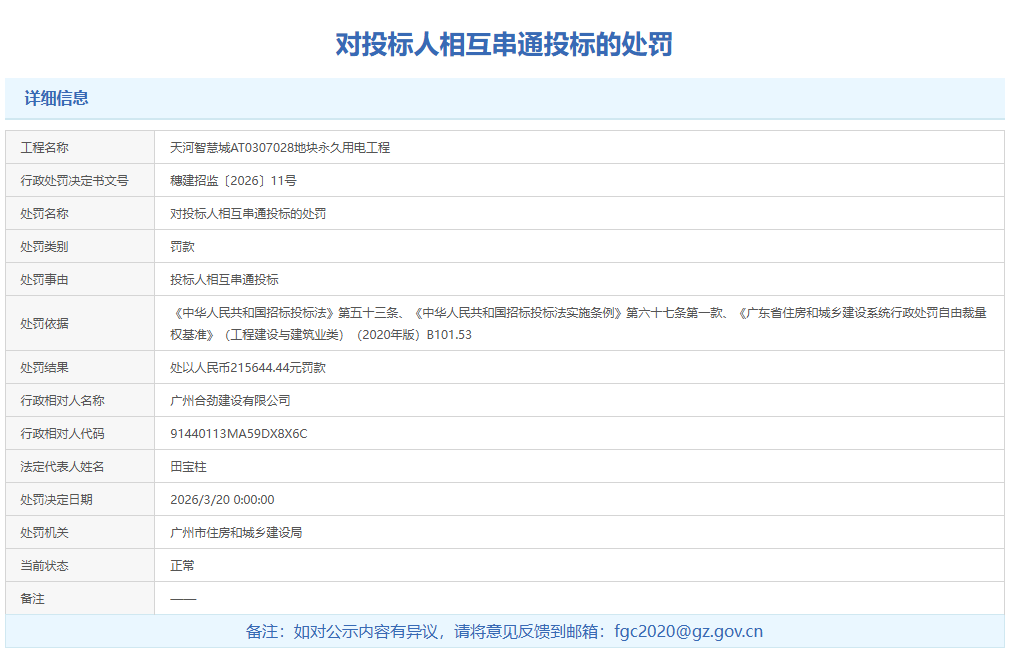Click the legal representative name 田宝柱

point(188,466)
